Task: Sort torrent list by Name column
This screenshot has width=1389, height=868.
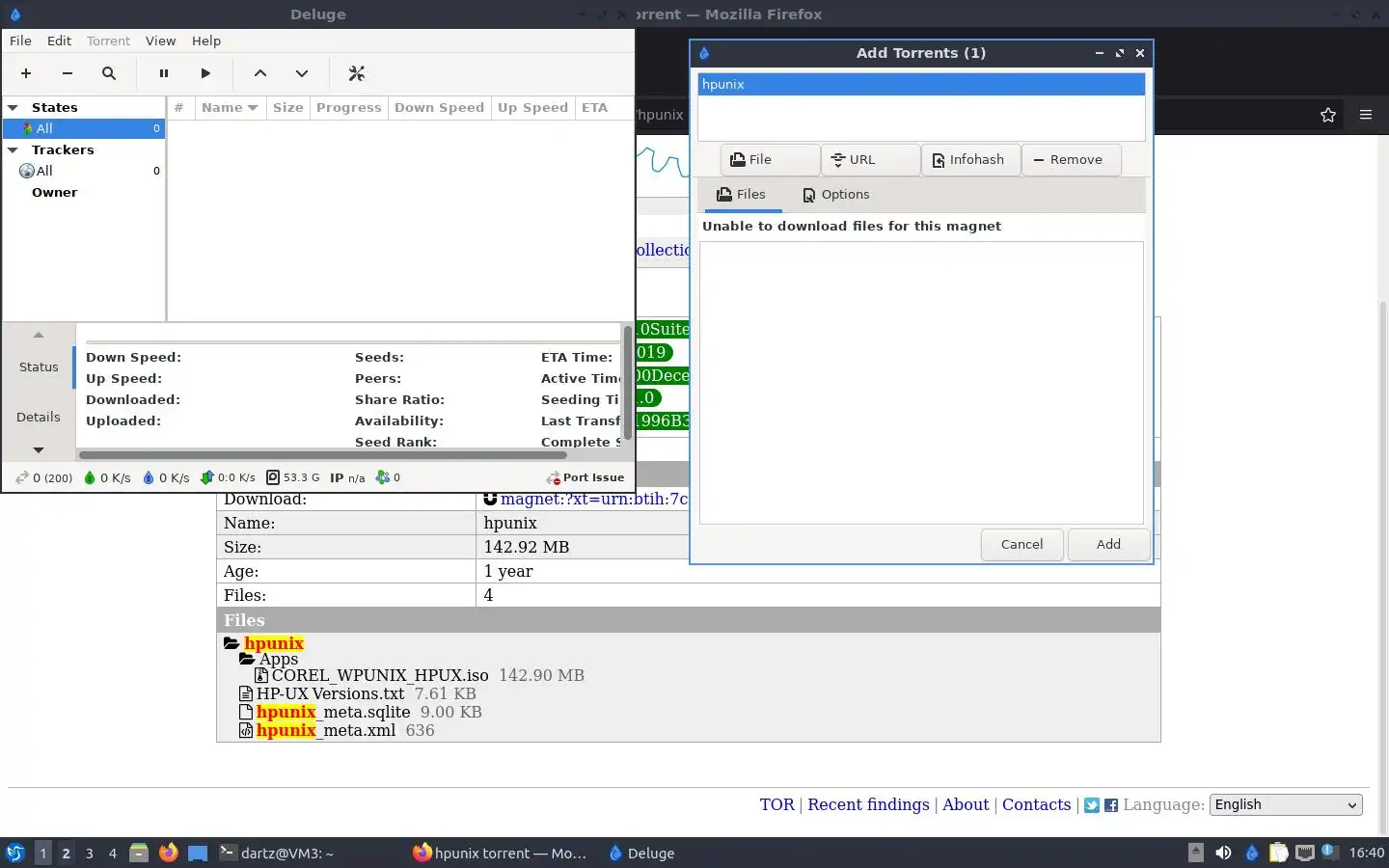Action: coord(230,108)
